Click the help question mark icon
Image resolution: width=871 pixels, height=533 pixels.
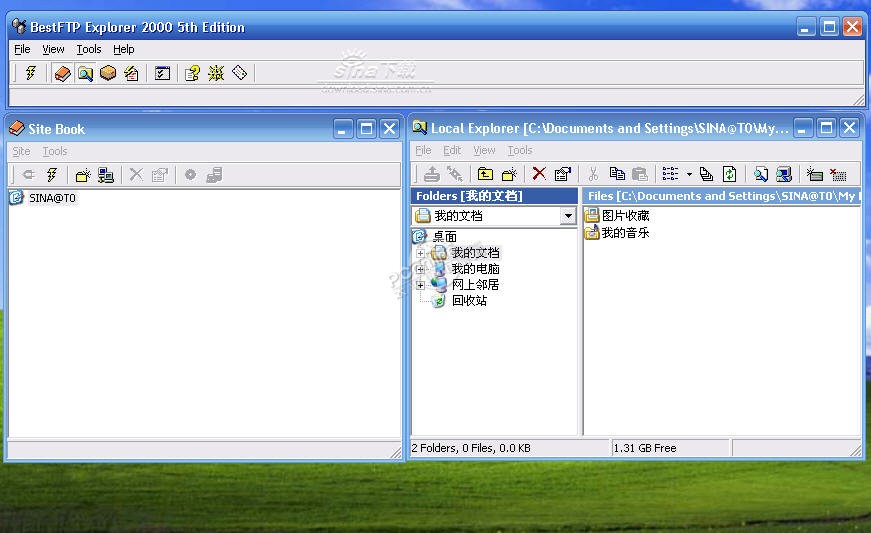point(192,73)
